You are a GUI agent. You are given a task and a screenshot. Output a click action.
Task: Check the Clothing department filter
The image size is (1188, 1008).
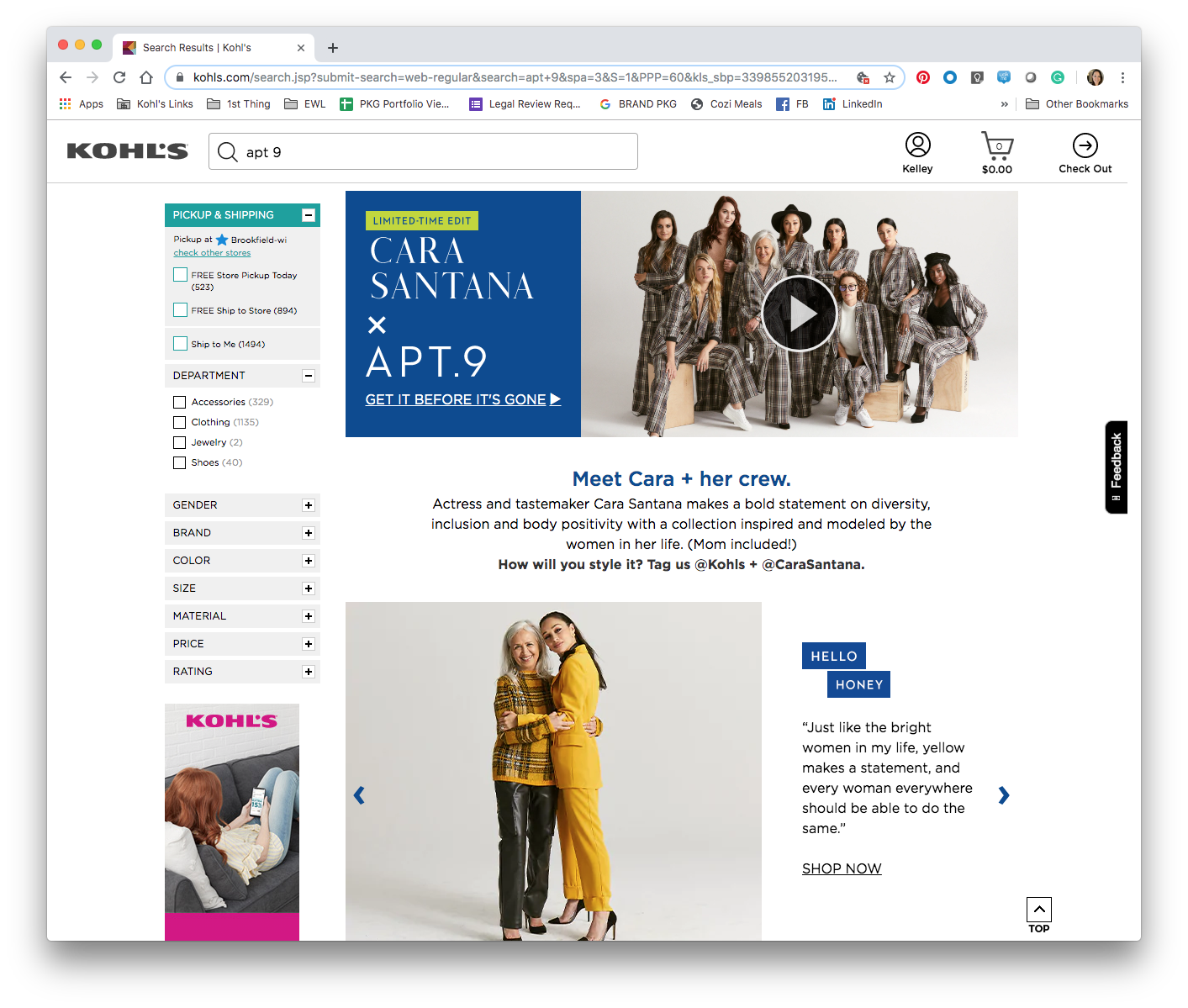click(x=179, y=422)
